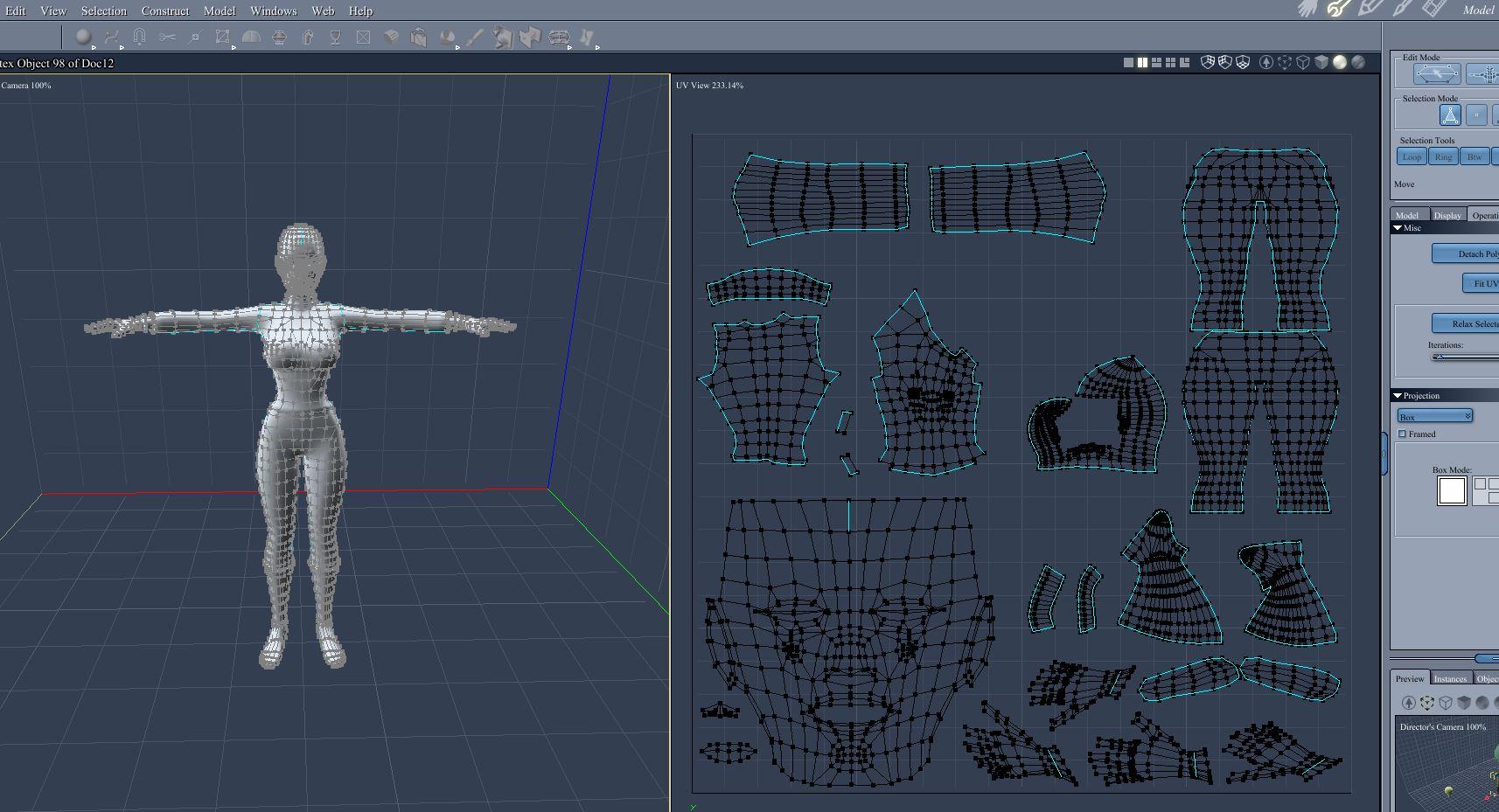This screenshot has height=812, width=1499.
Task: Open the sphere tool flyout arrow
Action: pos(94,47)
